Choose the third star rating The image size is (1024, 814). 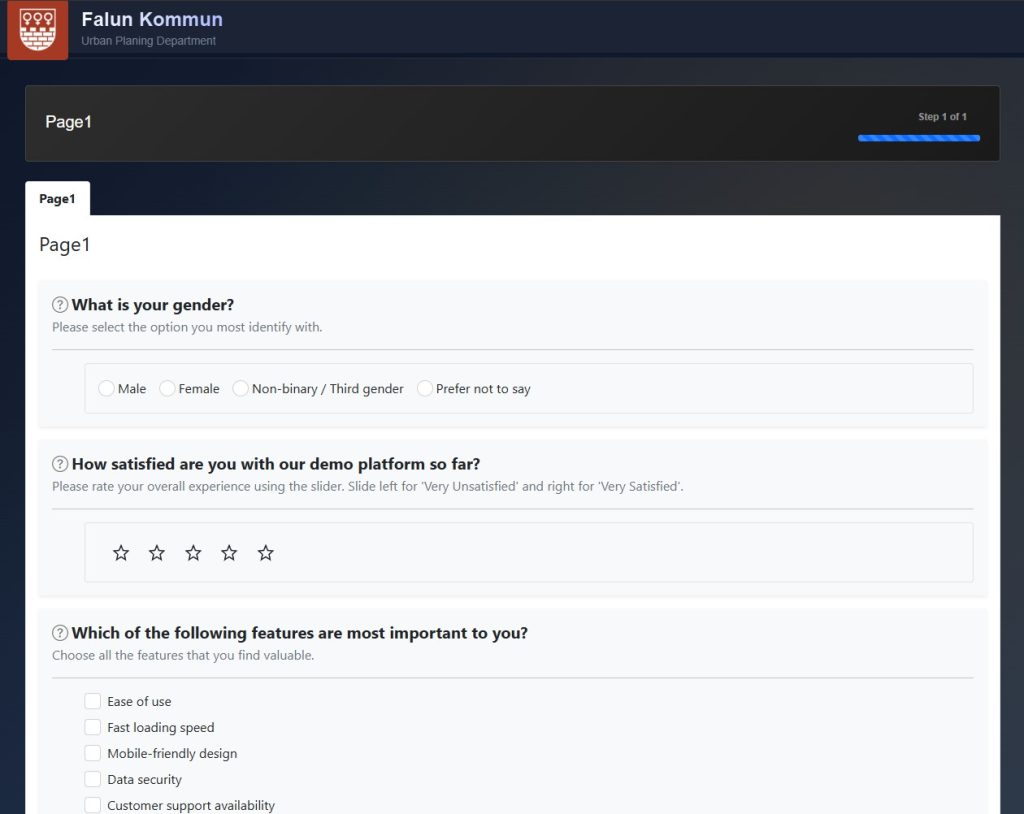(193, 553)
